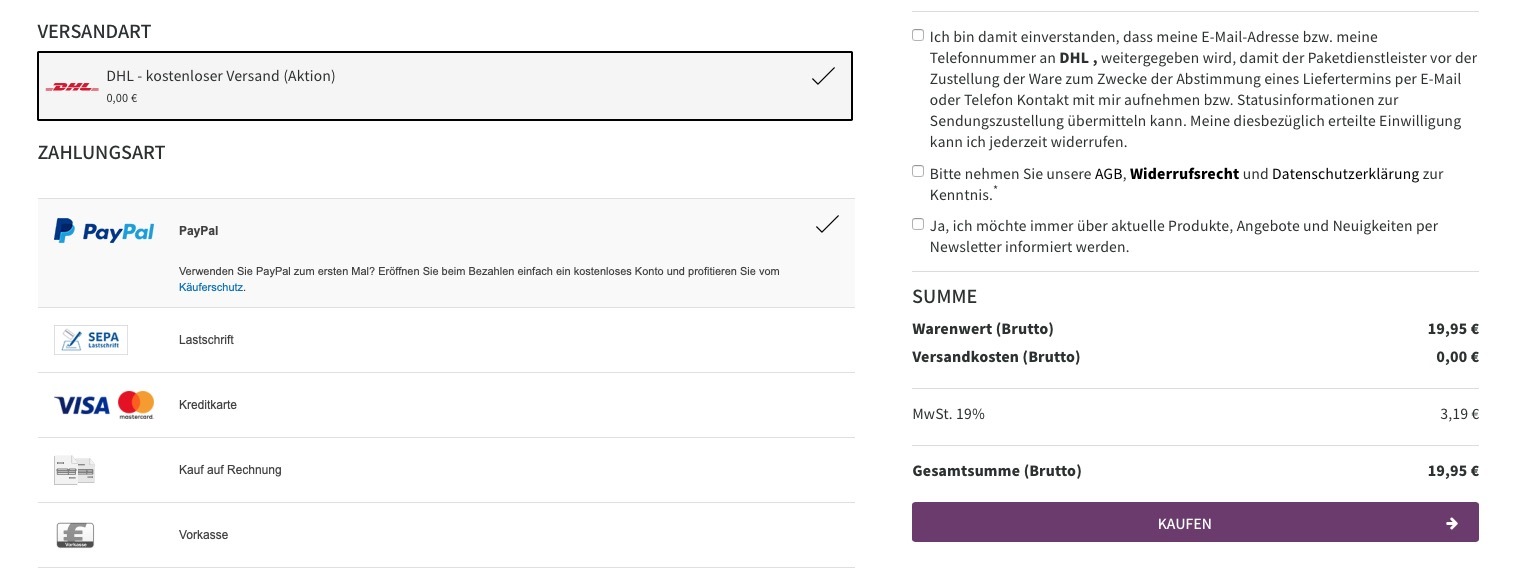
Task: Click the Visa card logo
Action: (82, 405)
